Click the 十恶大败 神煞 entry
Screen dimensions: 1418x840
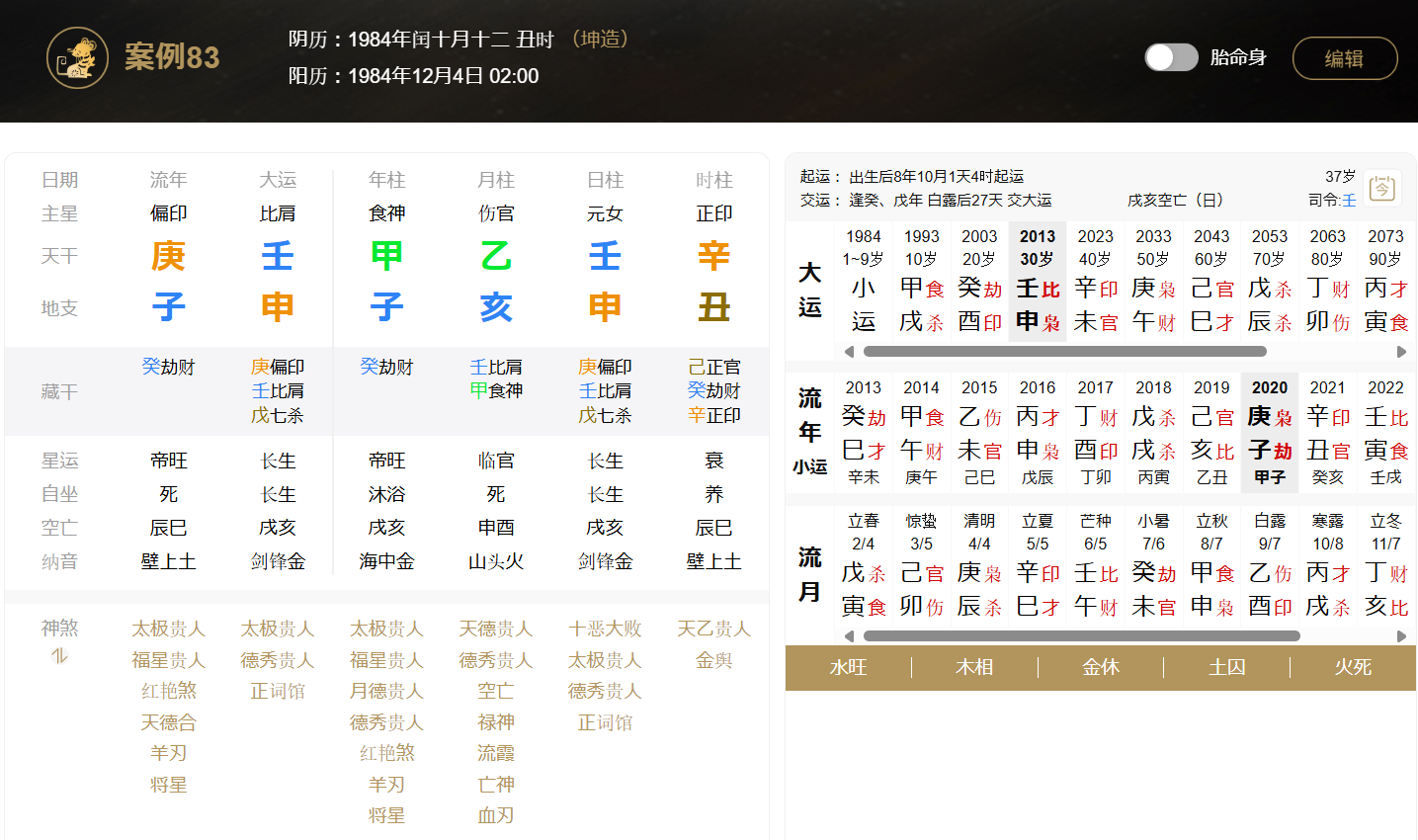pyautogui.click(x=605, y=630)
